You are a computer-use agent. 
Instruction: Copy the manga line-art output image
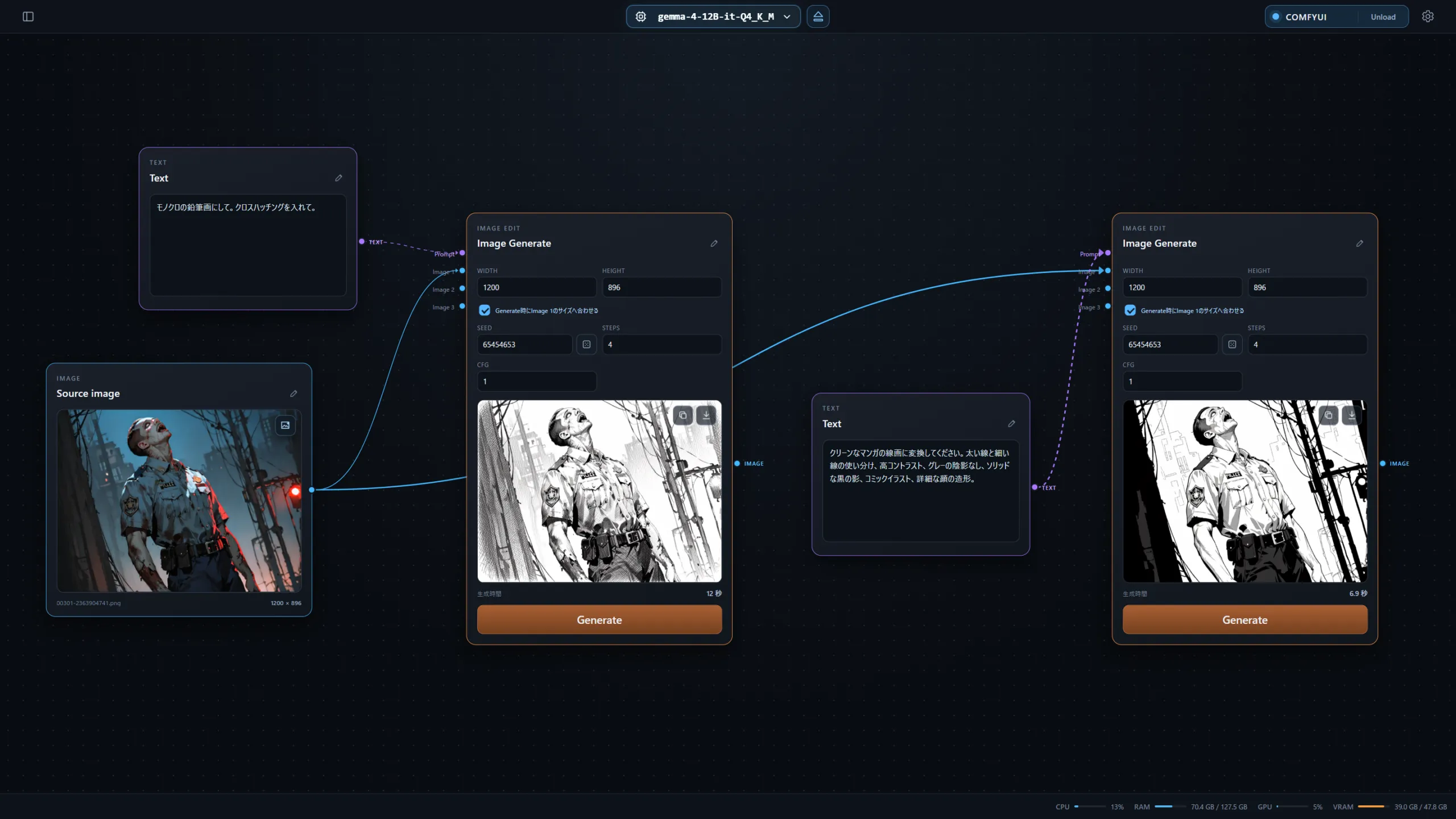click(1329, 416)
